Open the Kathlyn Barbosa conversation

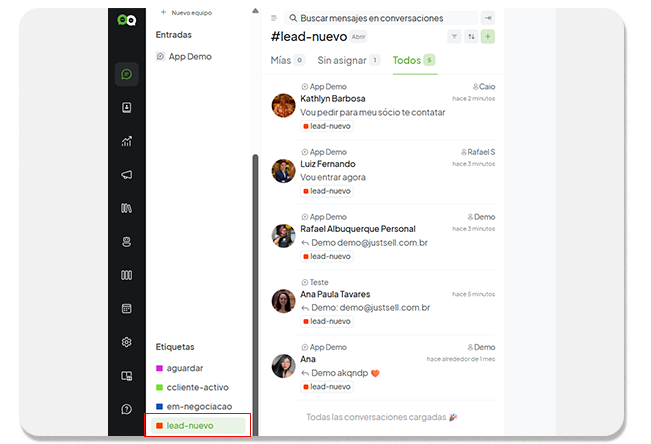380,107
